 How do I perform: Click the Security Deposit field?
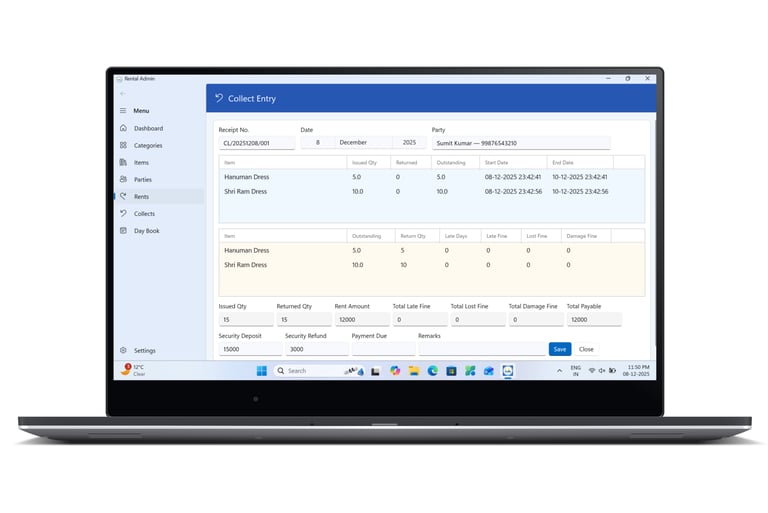pos(250,349)
